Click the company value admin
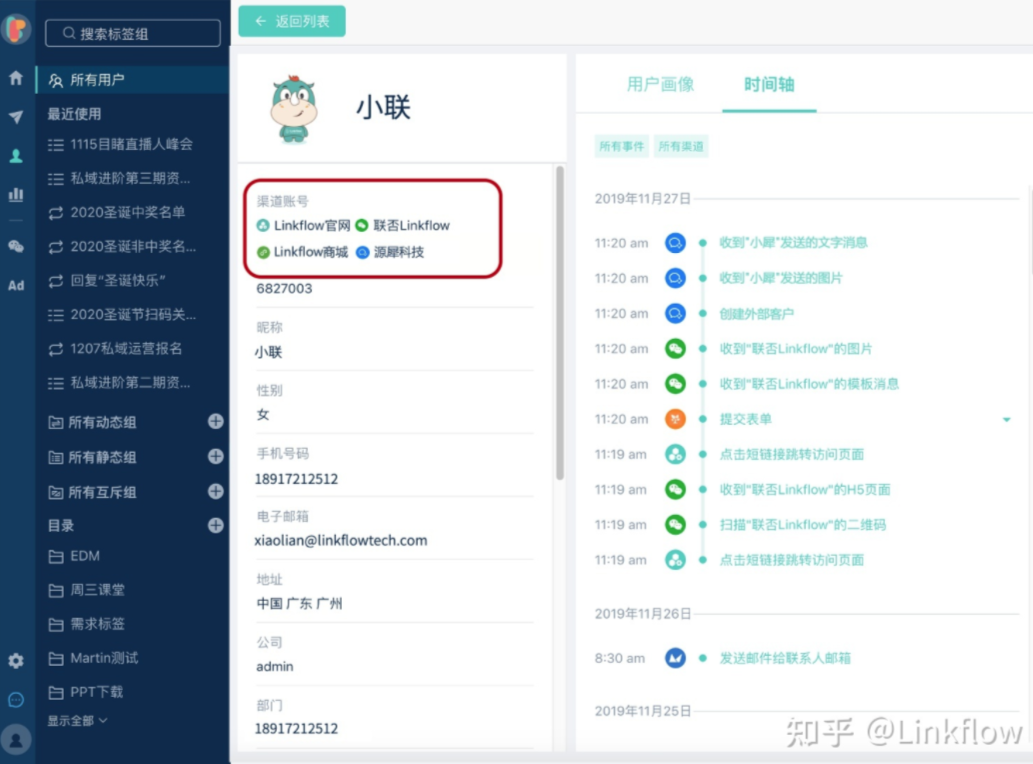This screenshot has width=1033, height=764. 275,667
